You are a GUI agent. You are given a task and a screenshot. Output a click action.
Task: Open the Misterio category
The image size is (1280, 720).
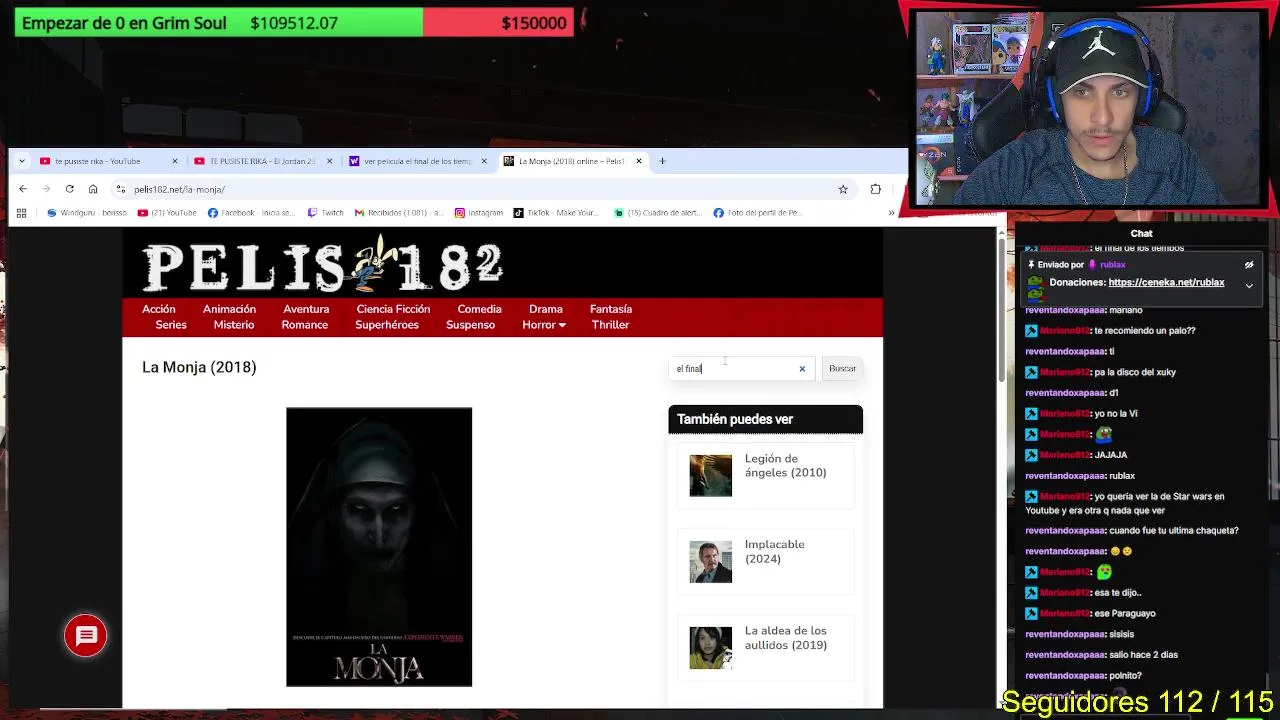tap(234, 325)
